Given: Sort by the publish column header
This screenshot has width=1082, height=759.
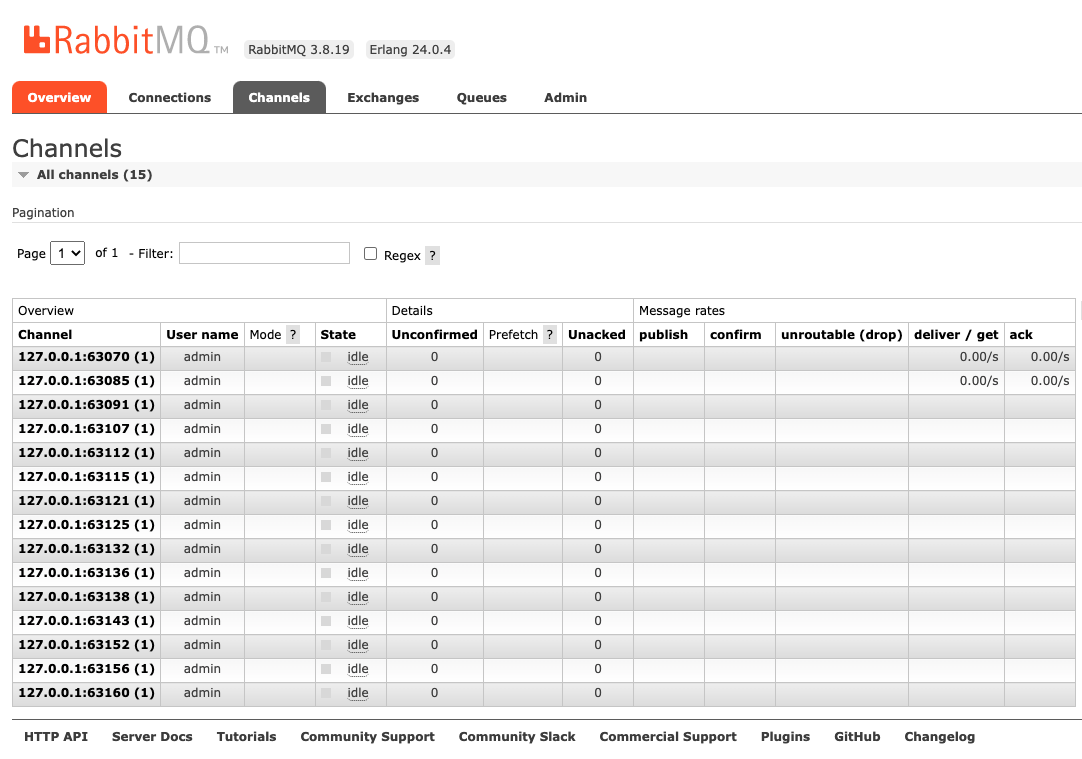Looking at the screenshot, I should 663,335.
